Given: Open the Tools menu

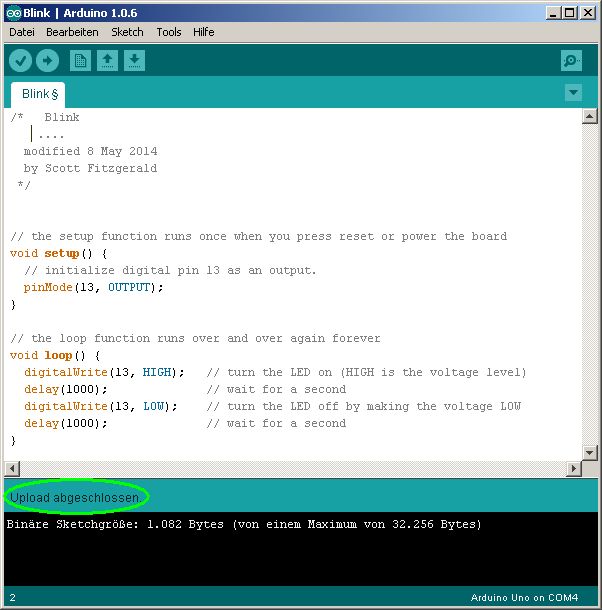Looking at the screenshot, I should 168,32.
